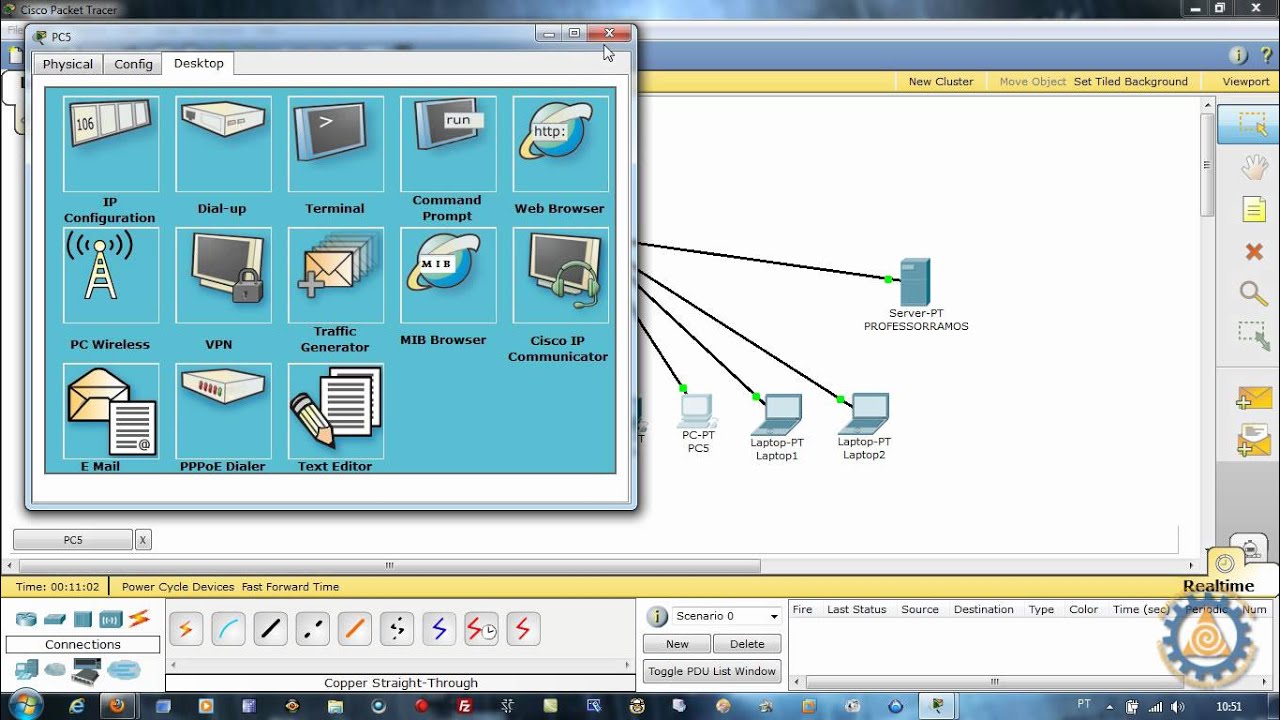Image resolution: width=1280 pixels, height=720 pixels.
Task: Select the Desktop tab
Action: [x=199, y=63]
